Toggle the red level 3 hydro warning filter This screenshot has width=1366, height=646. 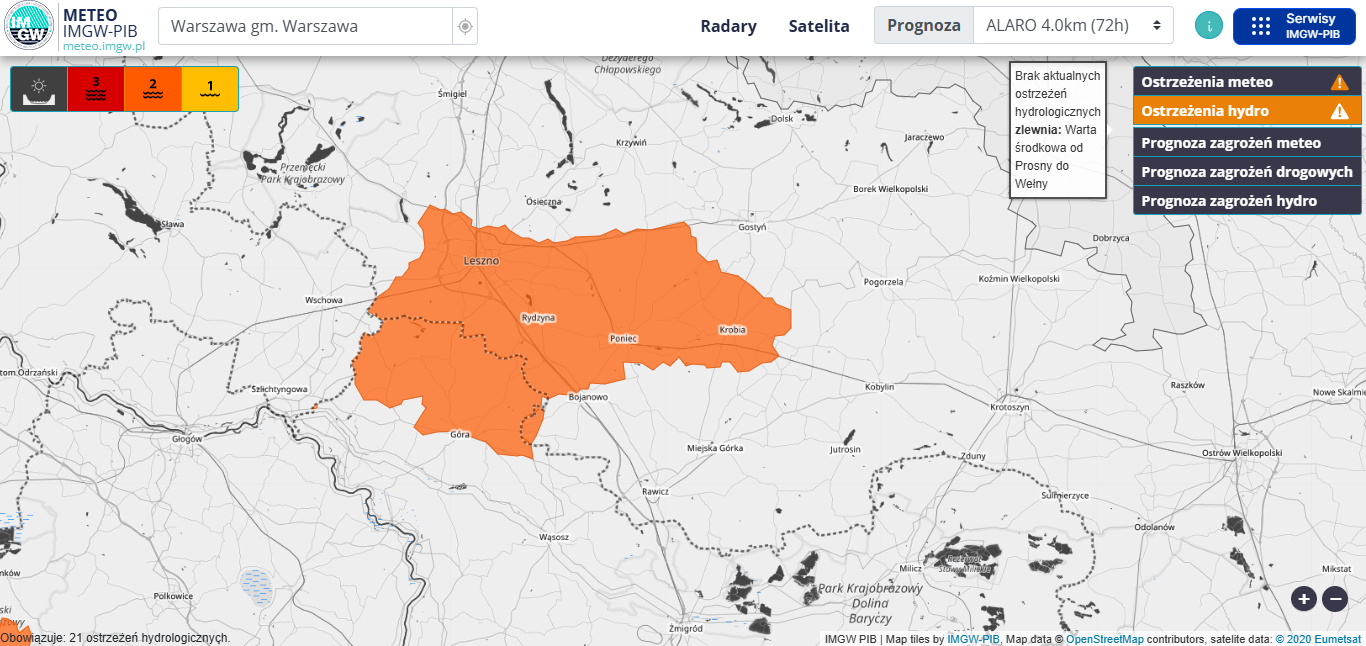pos(96,88)
